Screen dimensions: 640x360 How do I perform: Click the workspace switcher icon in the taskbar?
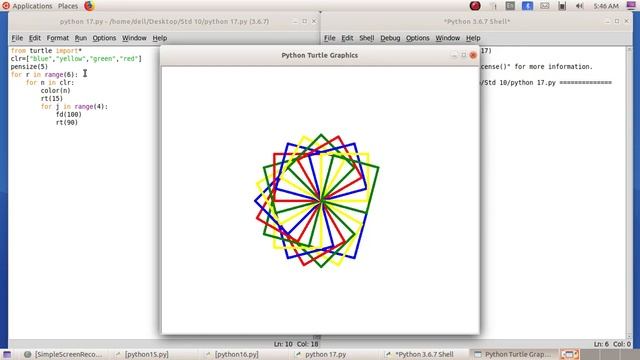(x=570, y=354)
